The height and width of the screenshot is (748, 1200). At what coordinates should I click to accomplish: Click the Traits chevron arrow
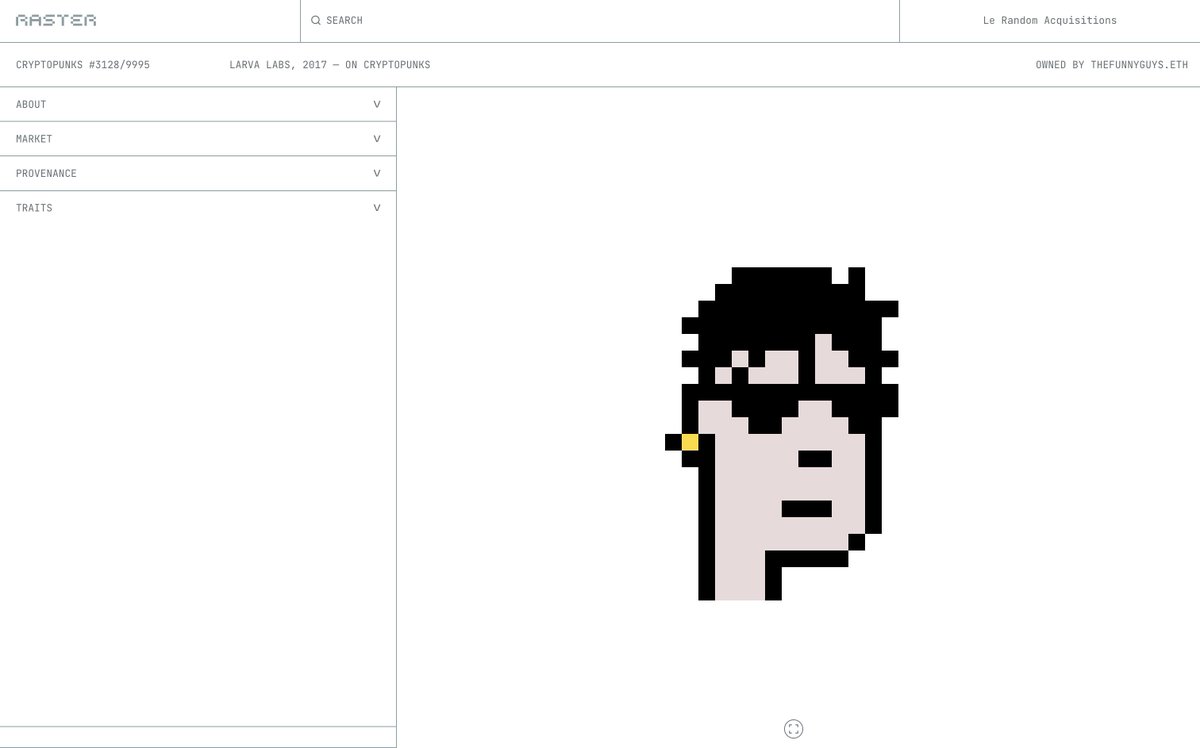(377, 208)
